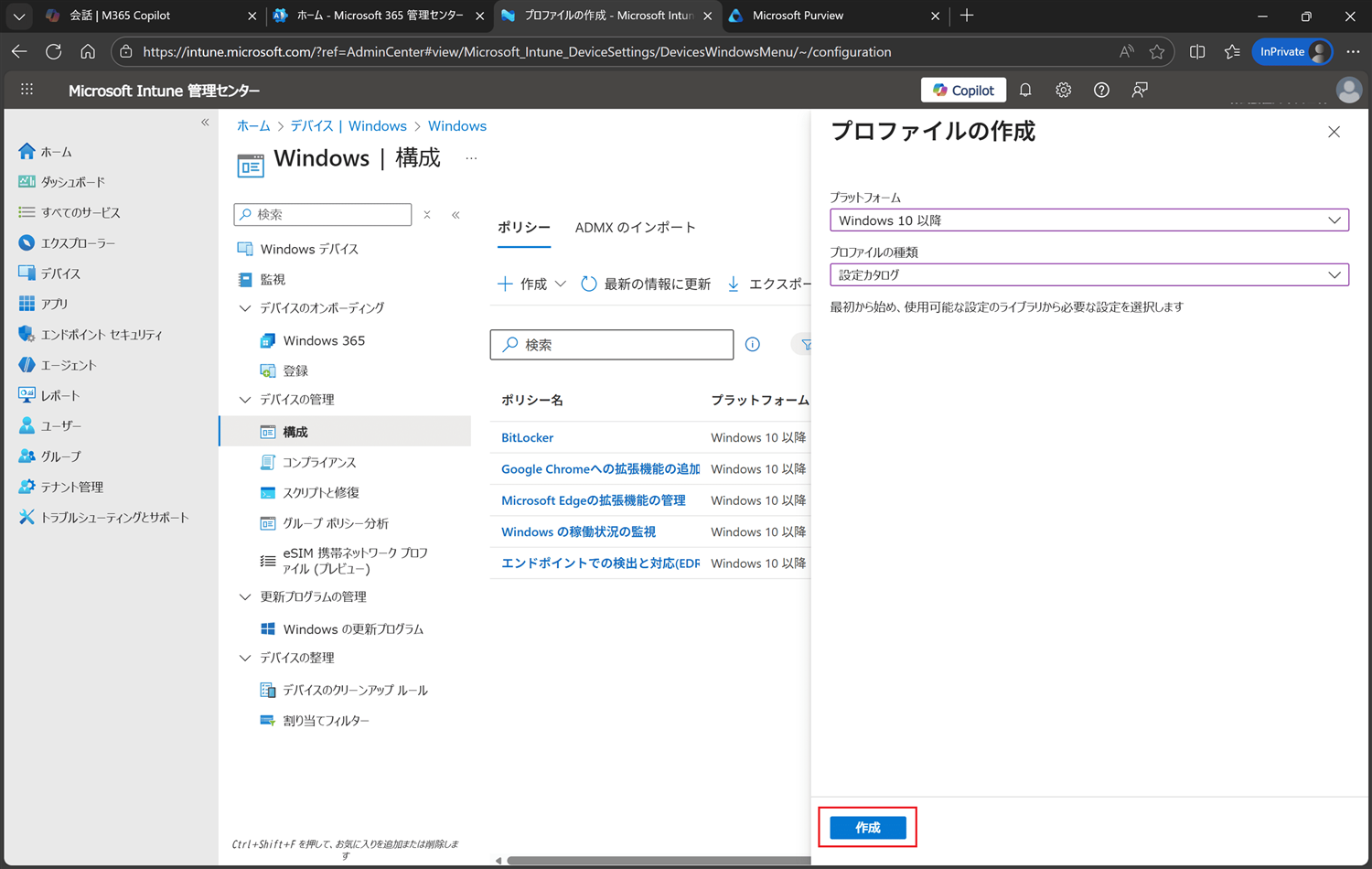Viewport: 1372px width, 869px height.
Task: Click the デバイス | Windows breadcrumb link
Action: (x=348, y=126)
